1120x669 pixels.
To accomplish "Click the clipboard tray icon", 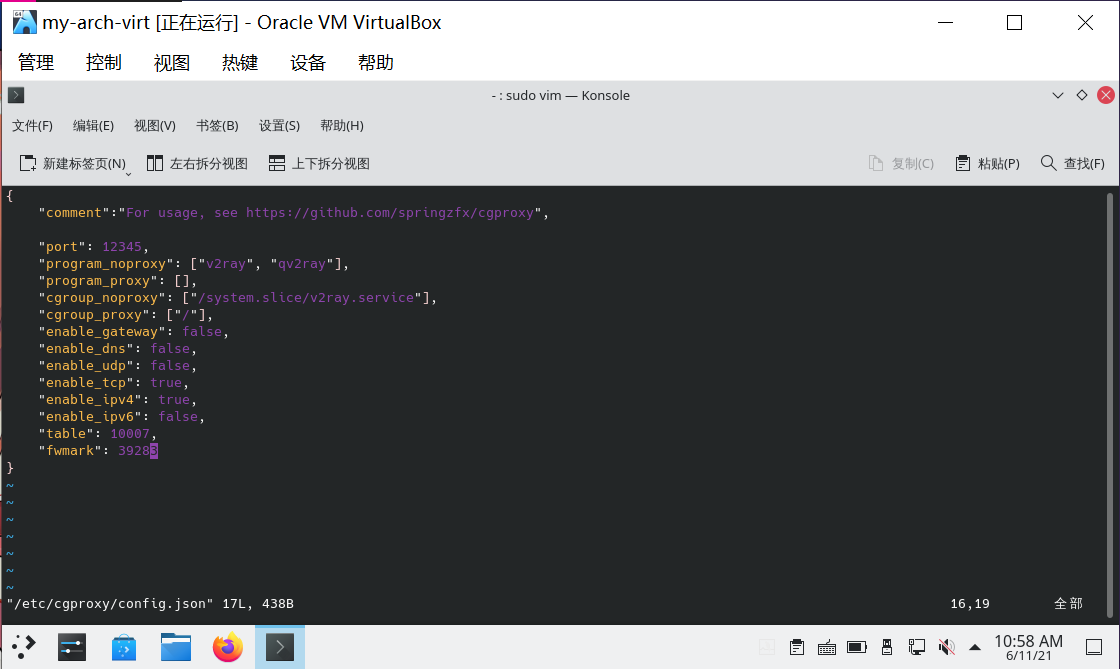I will [x=797, y=647].
